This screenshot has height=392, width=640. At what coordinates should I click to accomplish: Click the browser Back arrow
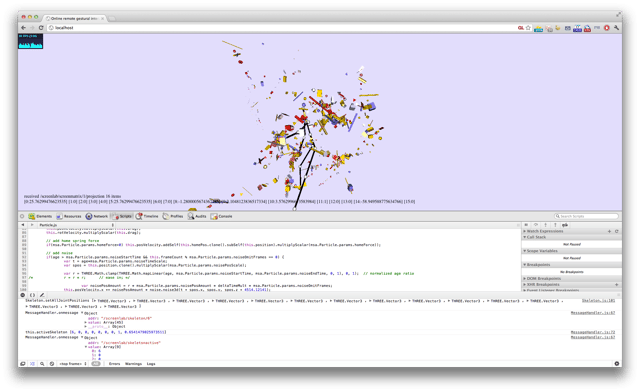[23, 28]
